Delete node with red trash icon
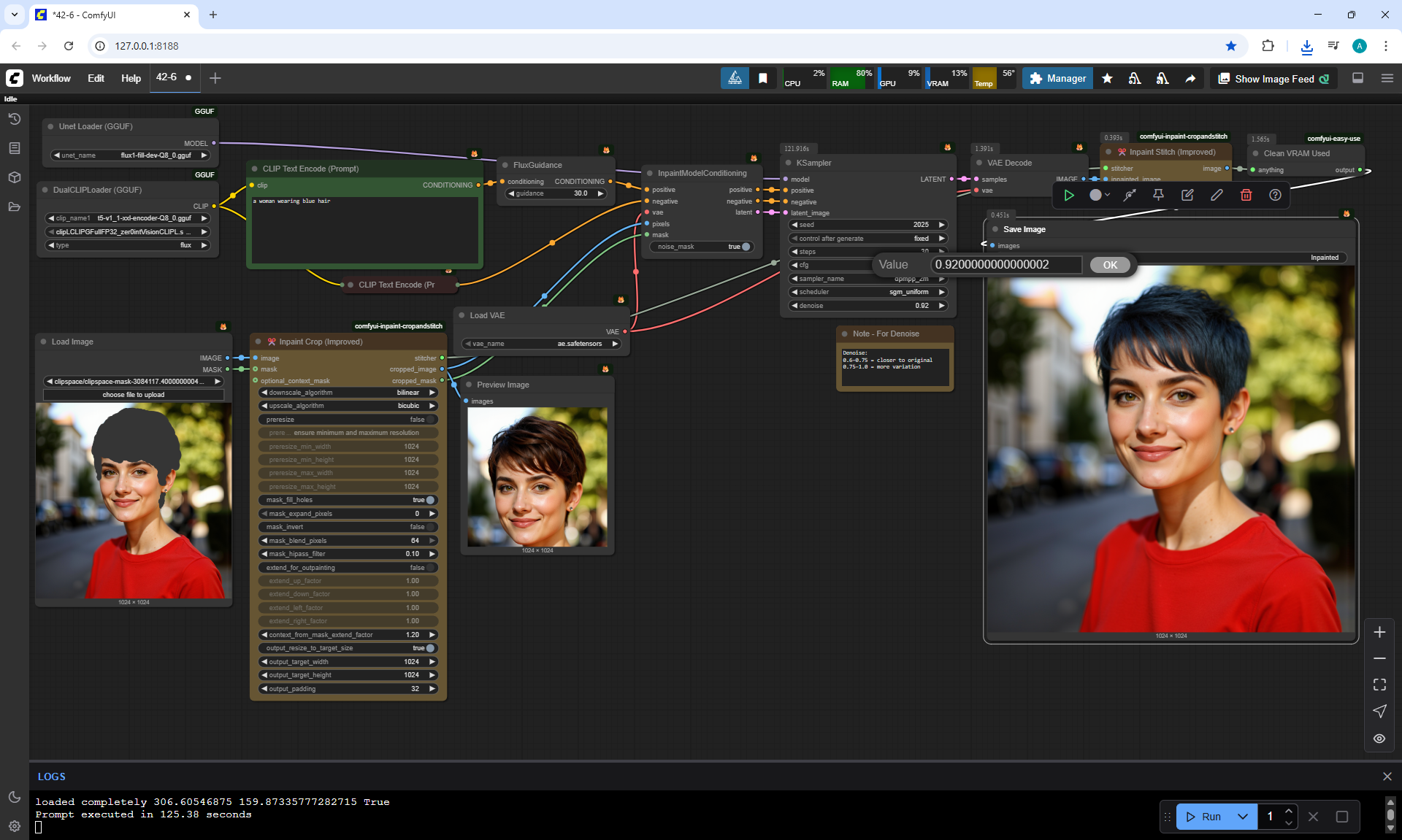This screenshot has height=840, width=1402. tap(1246, 195)
